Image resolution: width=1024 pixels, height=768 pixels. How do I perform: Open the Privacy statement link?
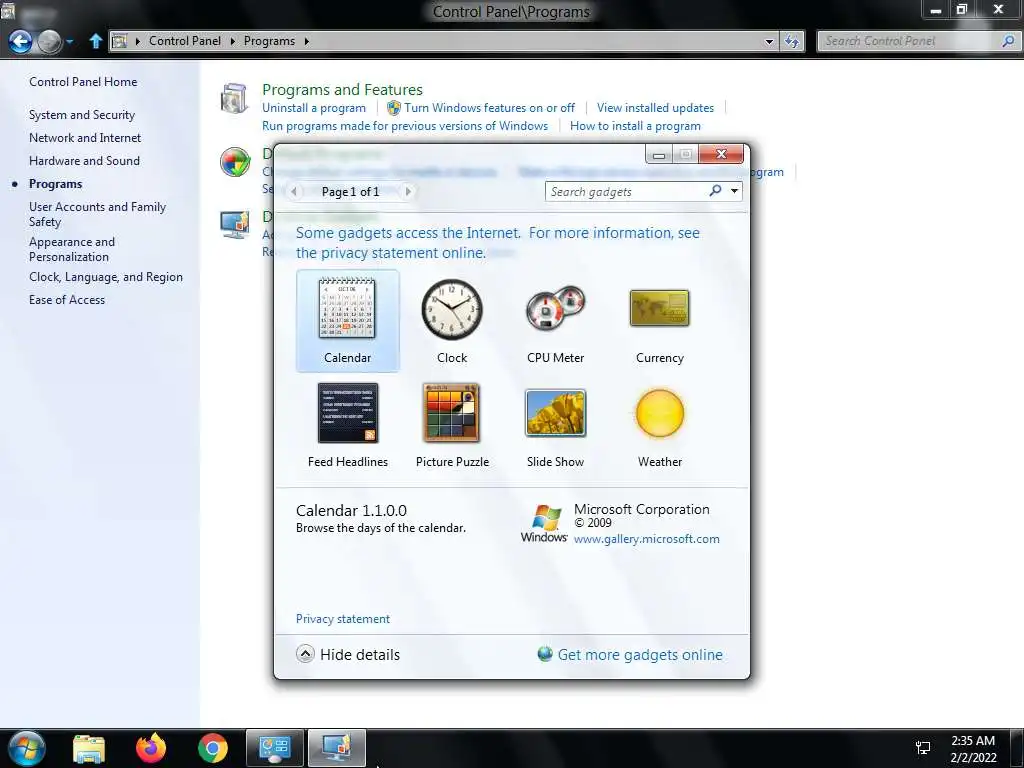[343, 618]
